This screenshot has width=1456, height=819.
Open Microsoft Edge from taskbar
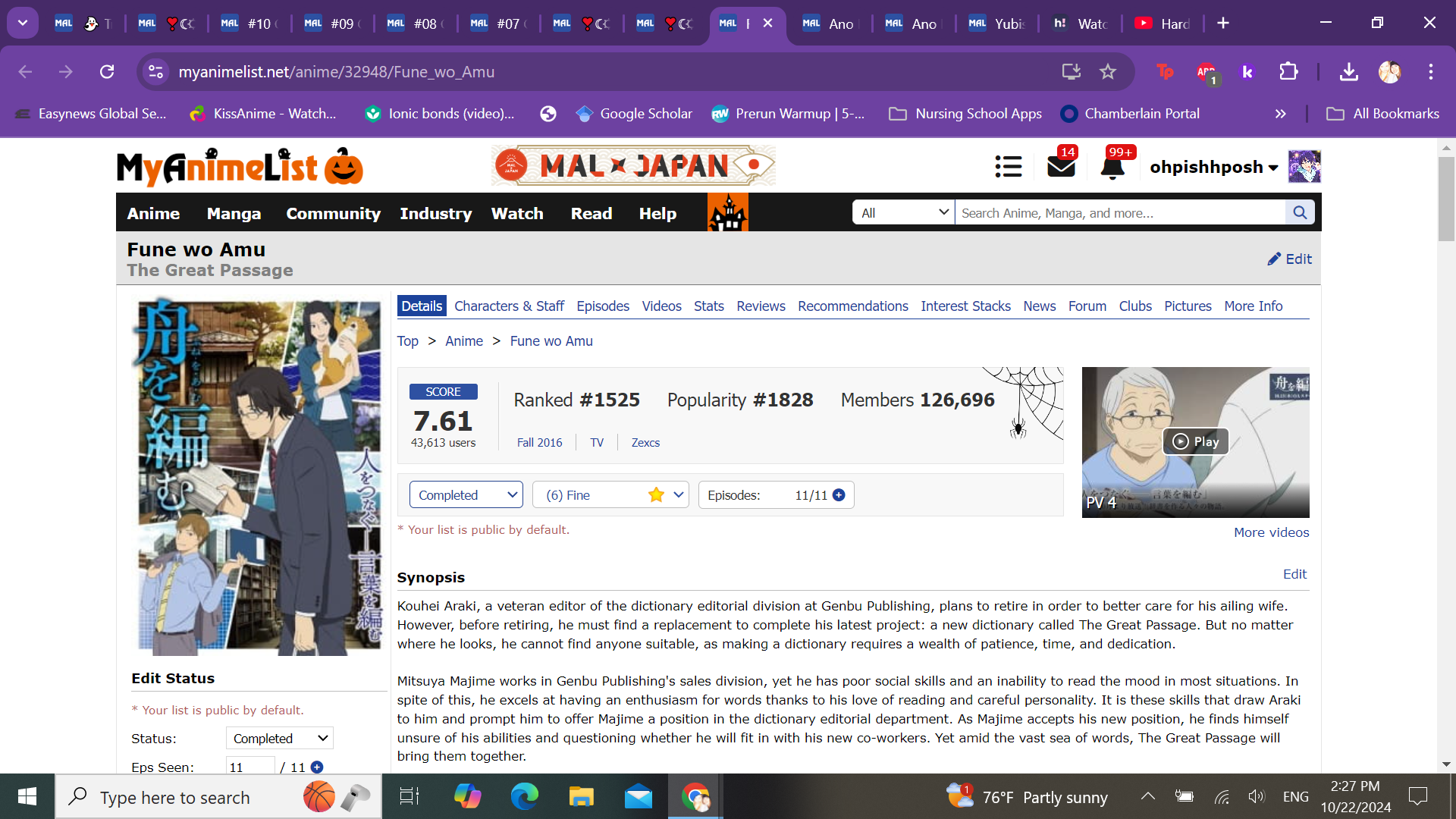coord(524,797)
